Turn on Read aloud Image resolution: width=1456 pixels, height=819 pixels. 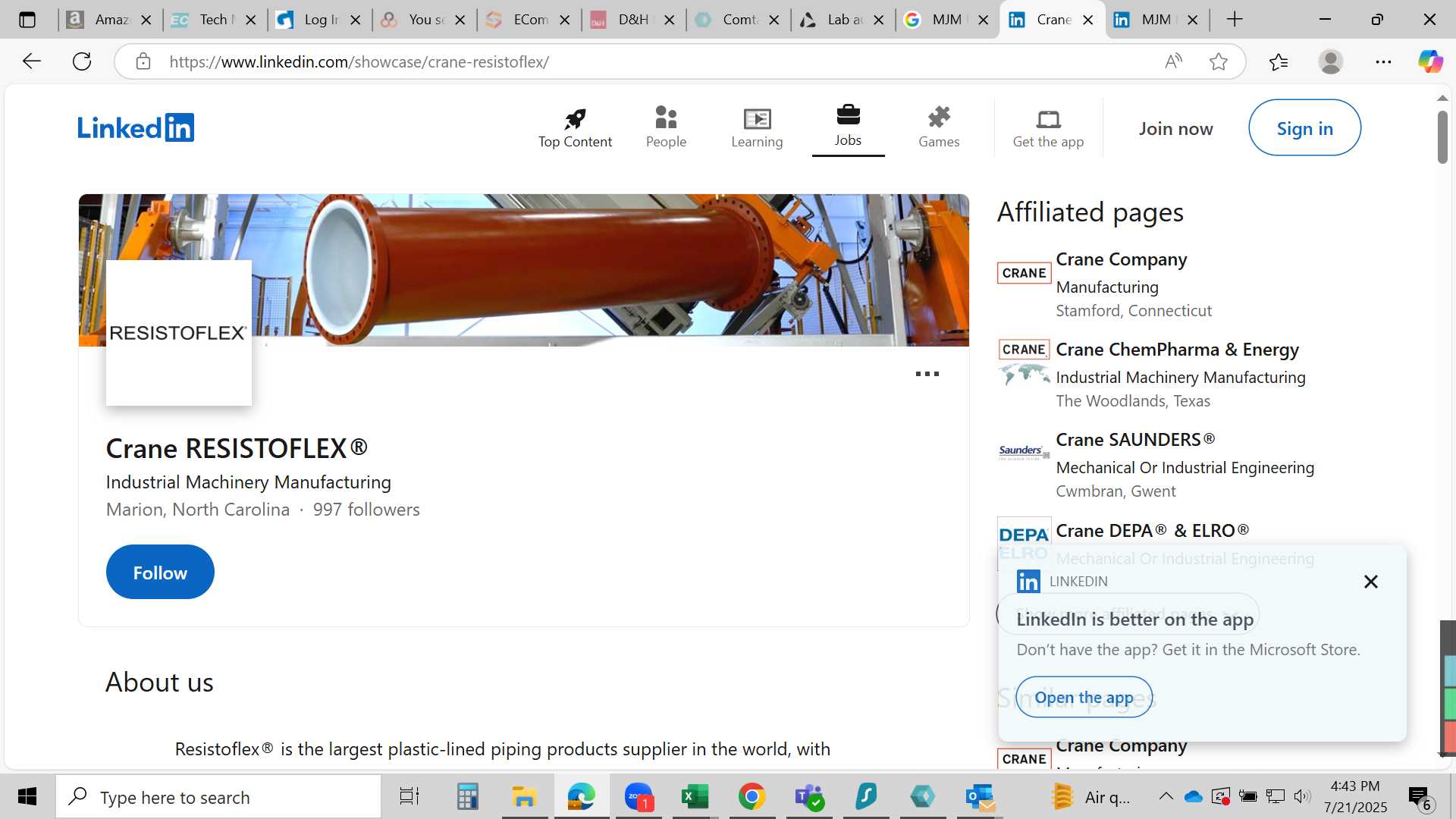click(1173, 61)
